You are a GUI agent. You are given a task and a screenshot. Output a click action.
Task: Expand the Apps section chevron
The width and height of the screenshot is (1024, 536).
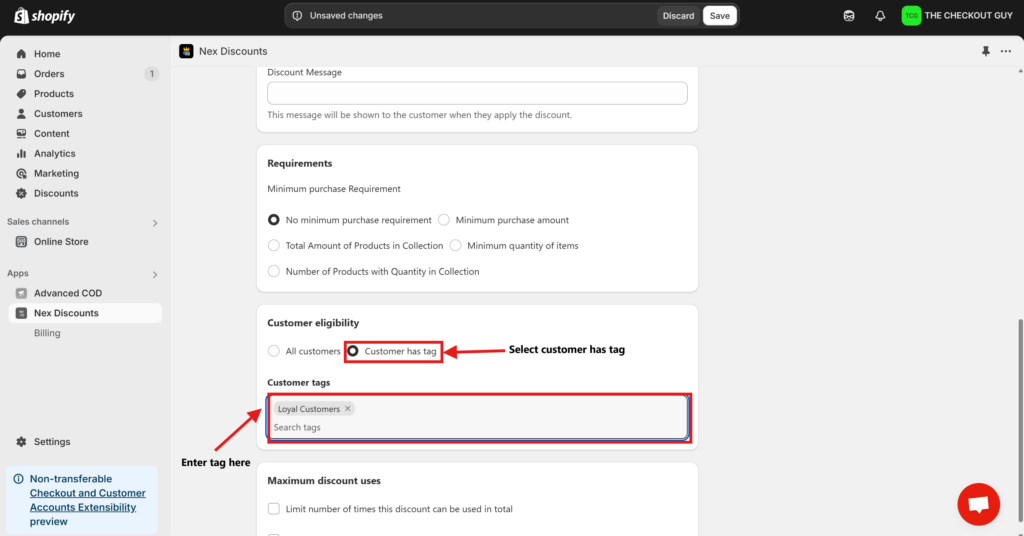155,274
